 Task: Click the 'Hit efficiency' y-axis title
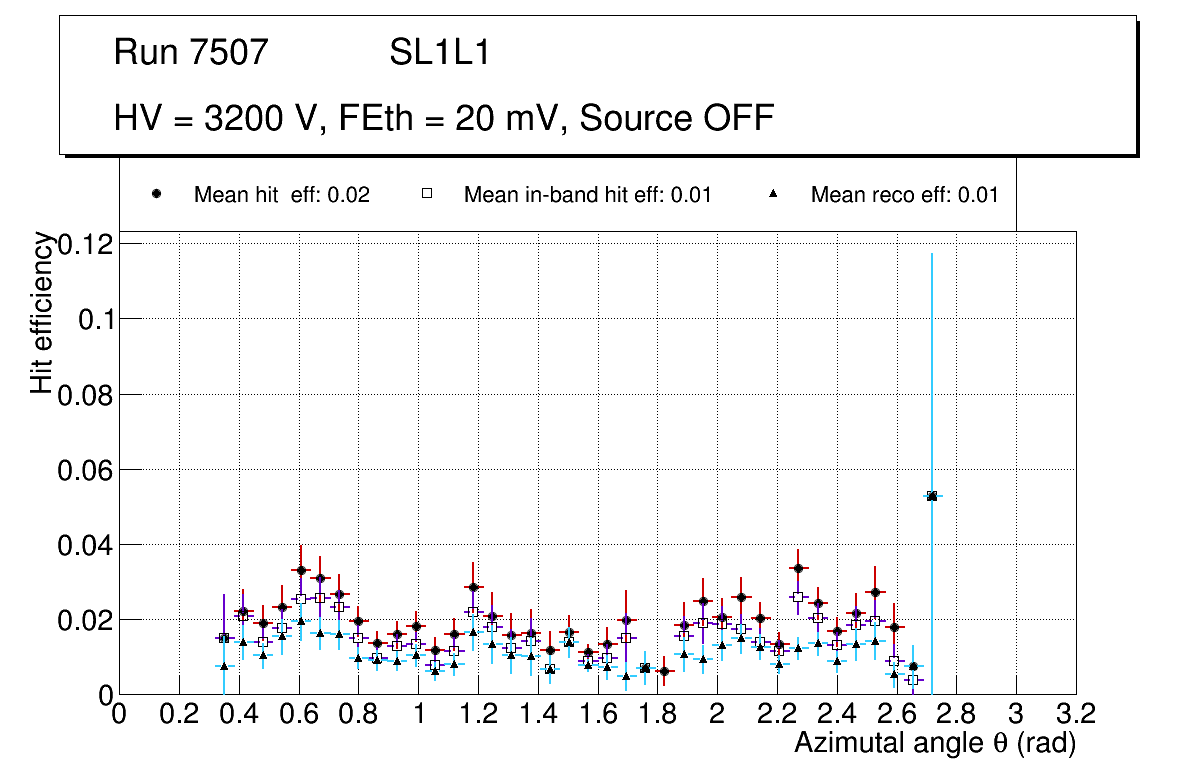(42, 312)
